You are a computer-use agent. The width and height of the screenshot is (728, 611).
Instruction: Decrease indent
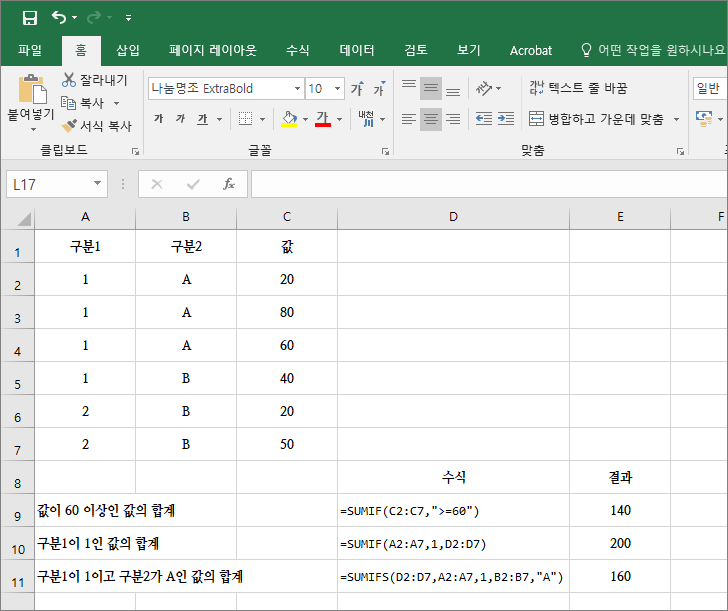(x=484, y=119)
